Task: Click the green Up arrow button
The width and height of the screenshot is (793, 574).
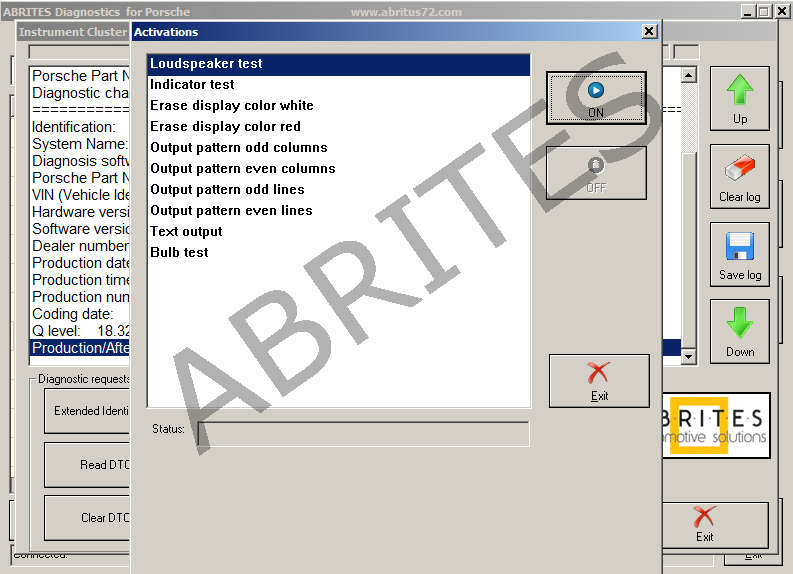Action: click(x=740, y=99)
